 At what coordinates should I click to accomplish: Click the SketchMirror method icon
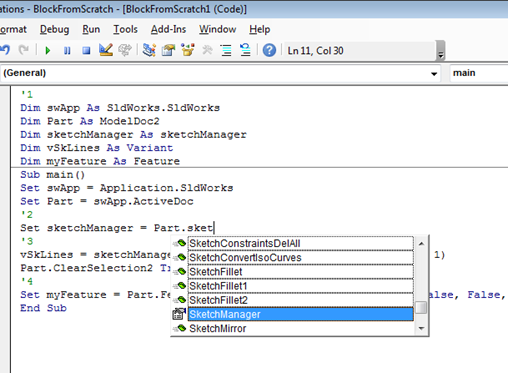point(180,328)
